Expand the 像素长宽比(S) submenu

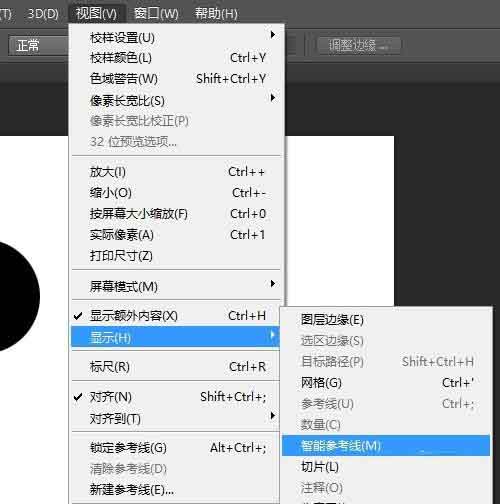176,100
